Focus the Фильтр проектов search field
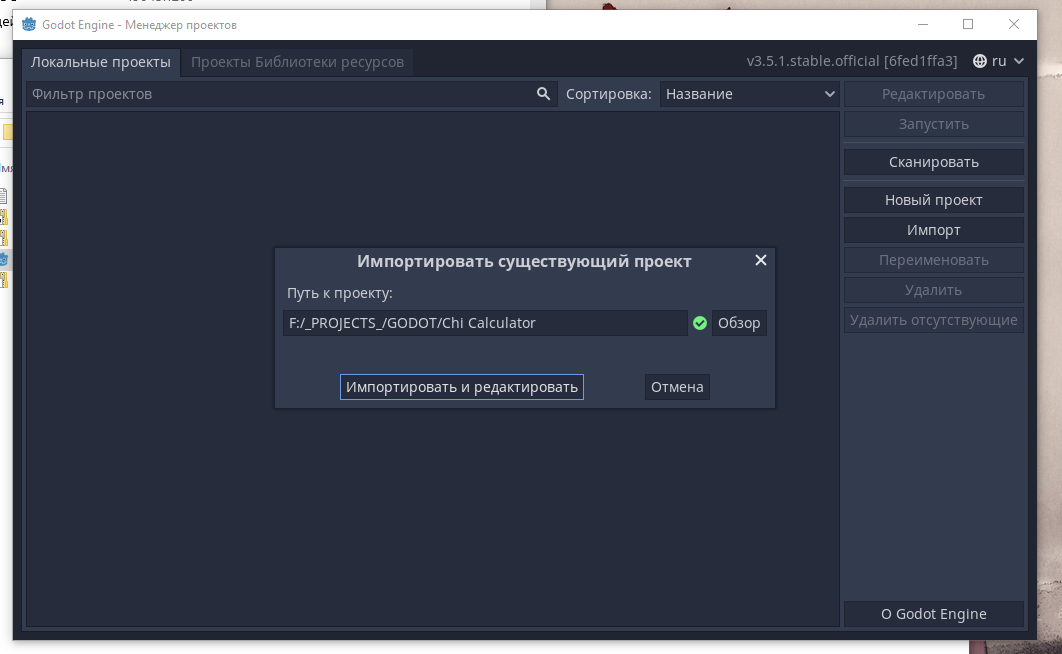 click(291, 94)
